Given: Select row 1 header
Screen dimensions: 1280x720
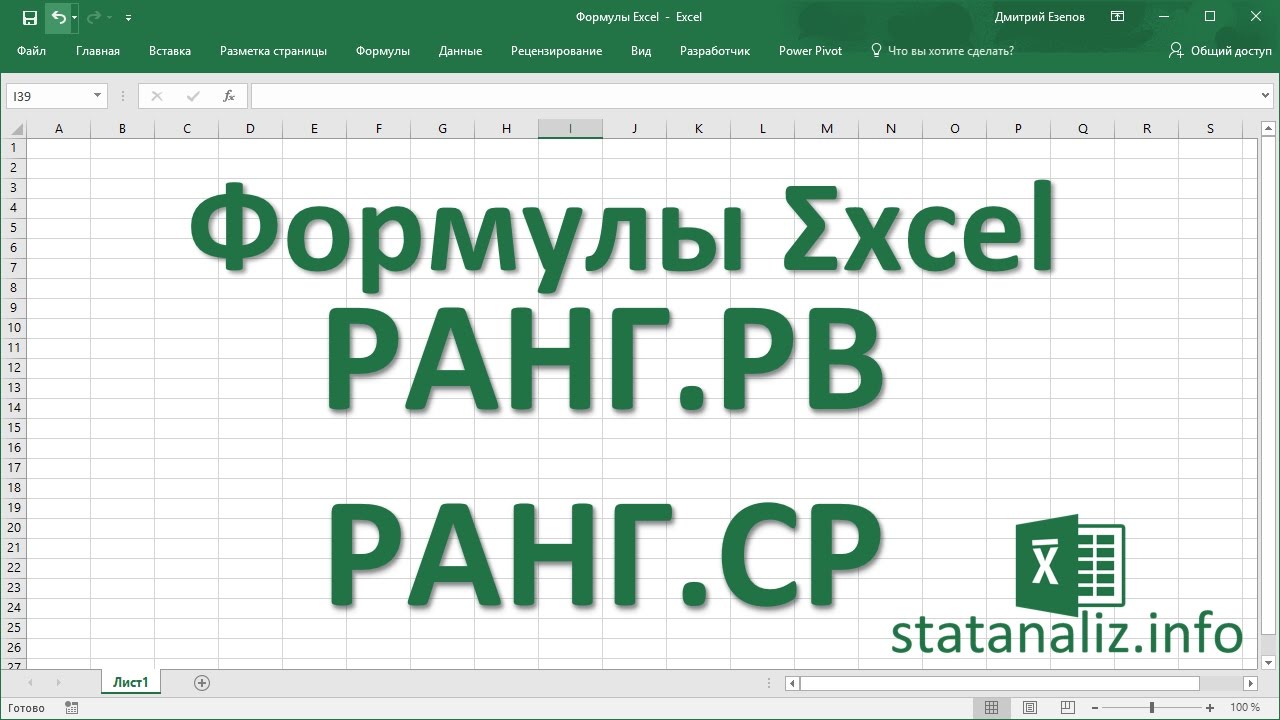Looking at the screenshot, I should point(14,148).
